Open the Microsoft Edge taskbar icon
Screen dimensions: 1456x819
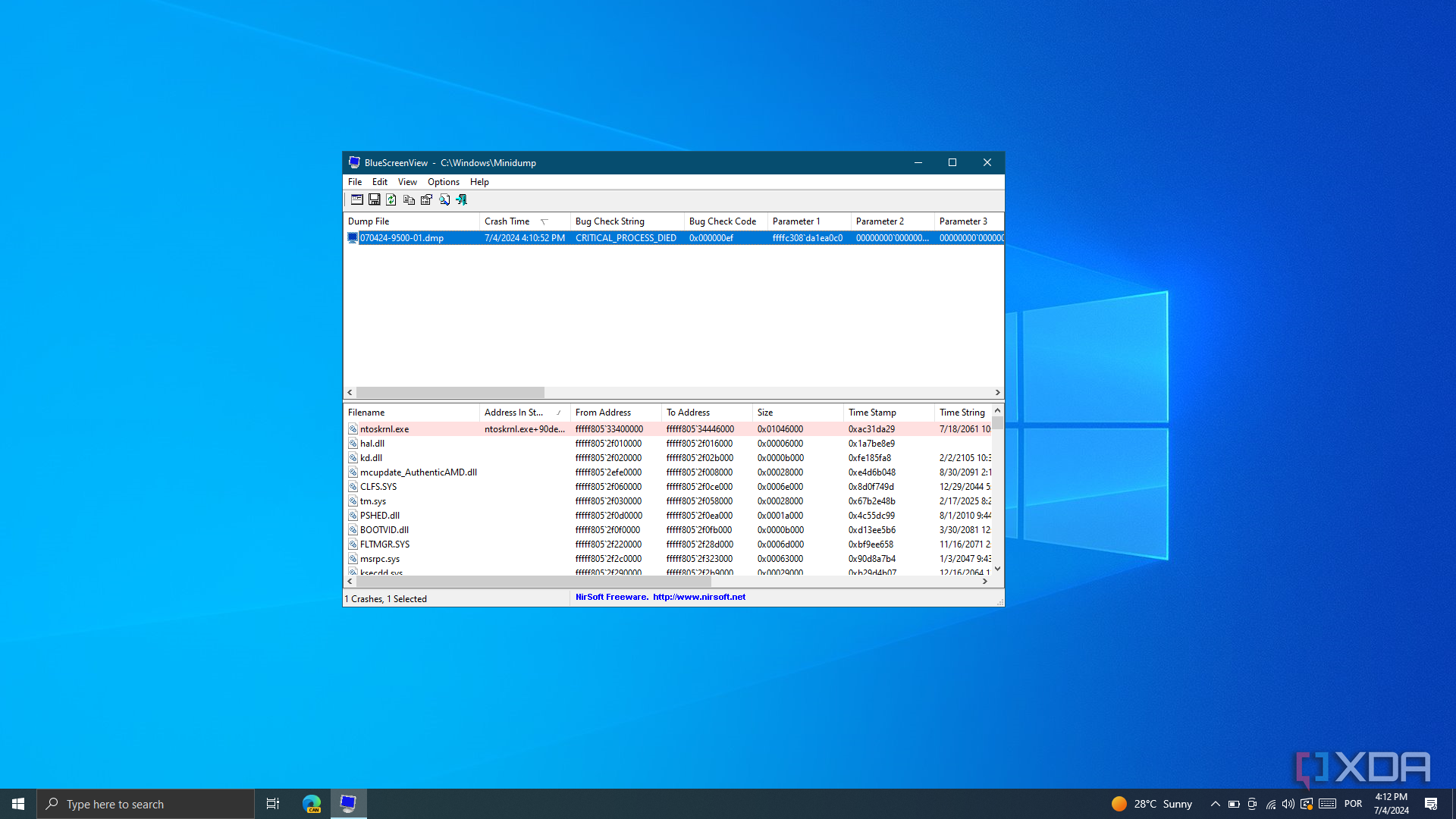tap(312, 804)
